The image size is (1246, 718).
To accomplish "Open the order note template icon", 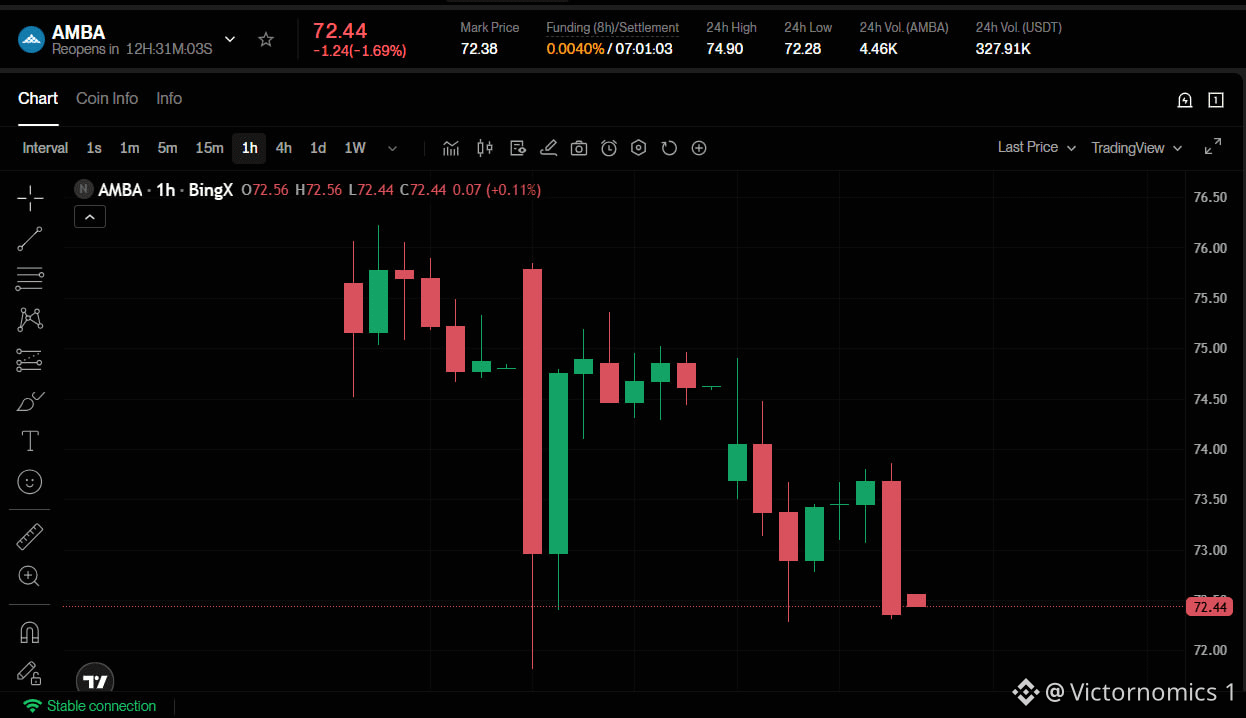I will [517, 148].
